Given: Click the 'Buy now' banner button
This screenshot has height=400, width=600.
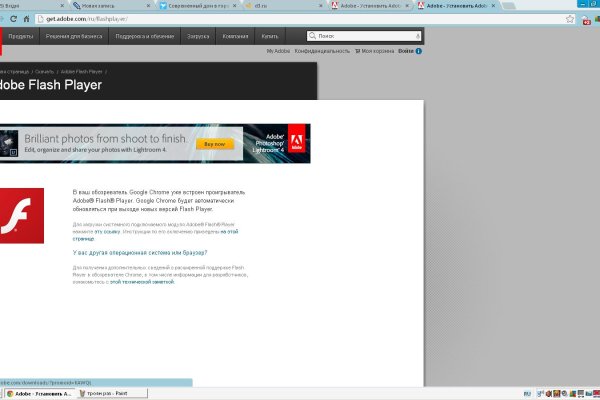Looking at the screenshot, I should click(x=214, y=144).
